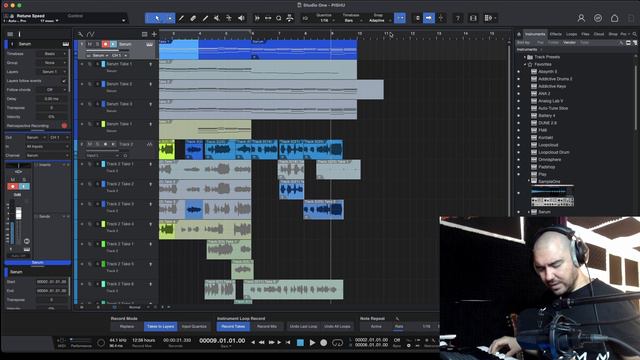640x360 pixels.
Task: Click the video player icon in the toolbar
Action: (473, 18)
